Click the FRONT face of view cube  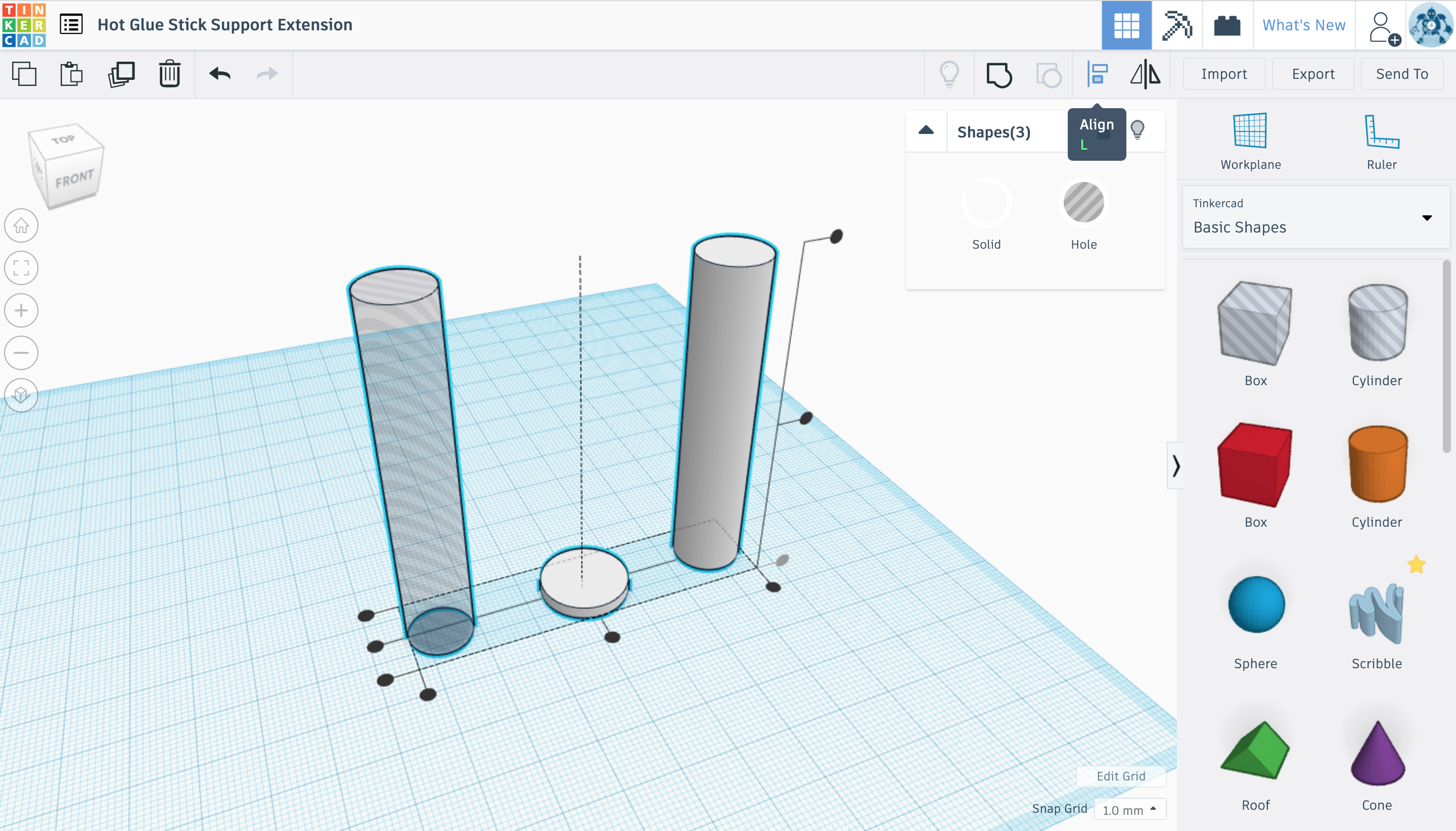coord(74,178)
